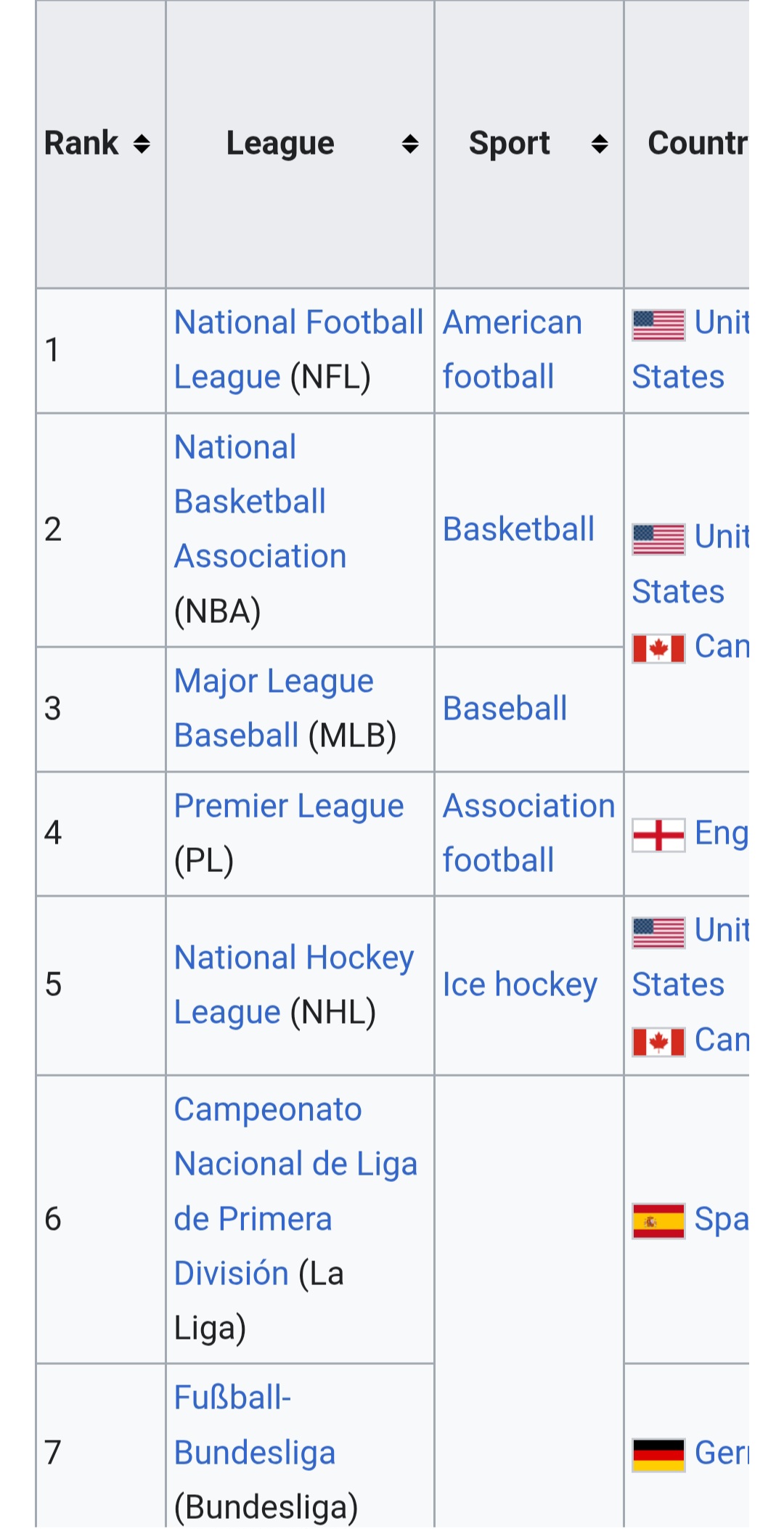Open Premier League link
Viewport: 784px width, 1529px height.
[289, 806]
